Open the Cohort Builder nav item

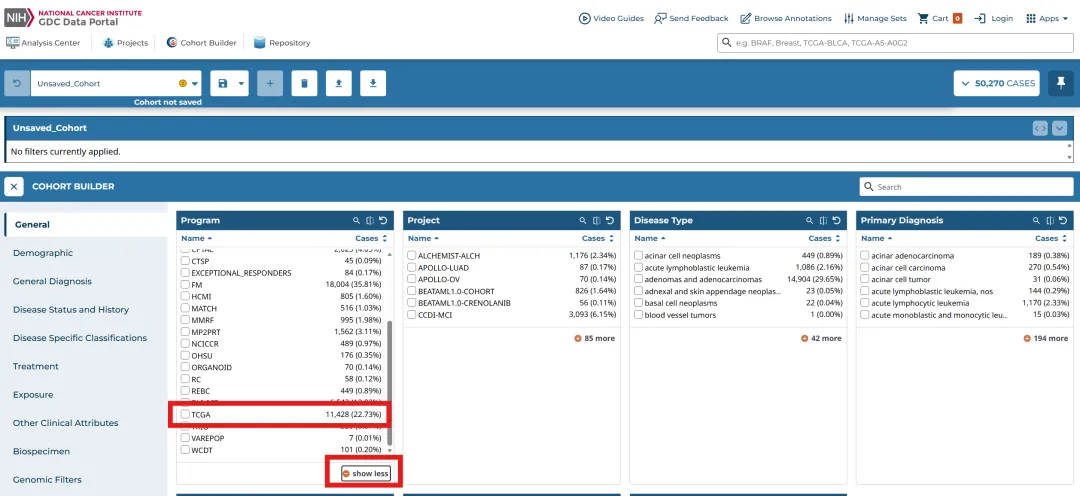[201, 43]
